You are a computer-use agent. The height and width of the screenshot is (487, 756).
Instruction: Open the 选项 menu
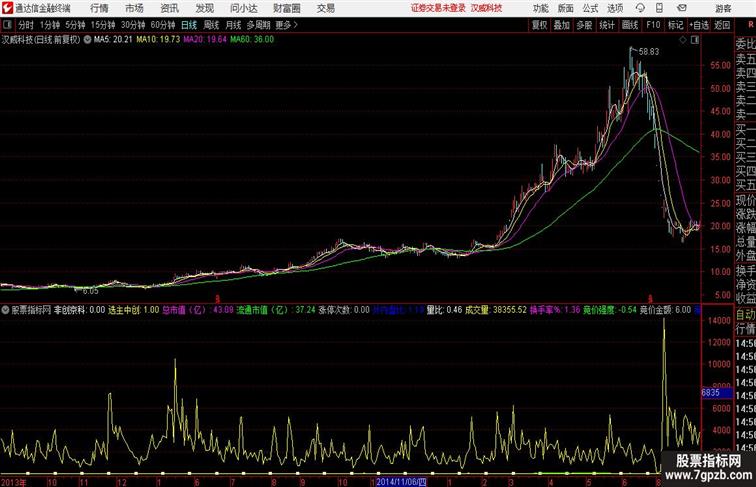[615, 8]
